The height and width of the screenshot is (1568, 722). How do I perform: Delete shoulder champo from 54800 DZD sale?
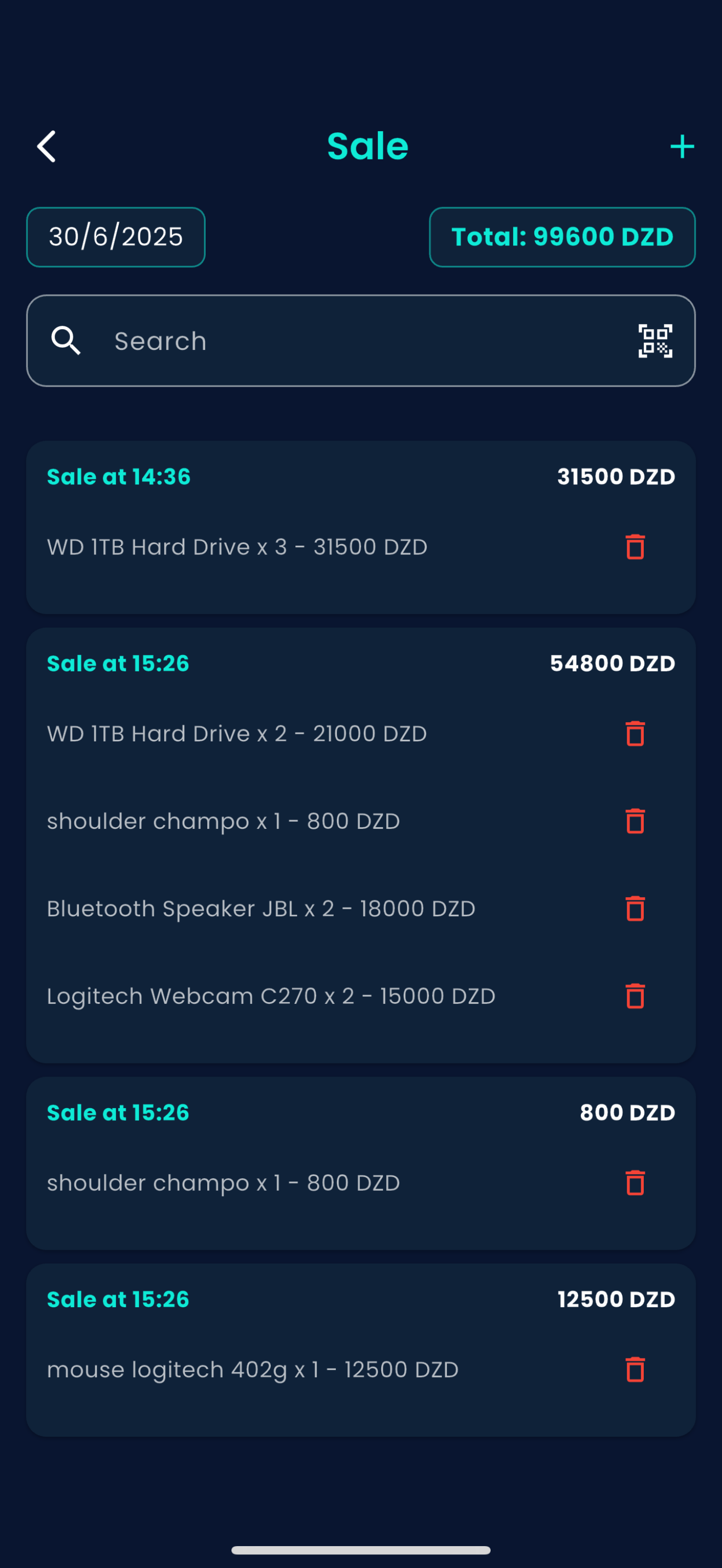click(635, 821)
